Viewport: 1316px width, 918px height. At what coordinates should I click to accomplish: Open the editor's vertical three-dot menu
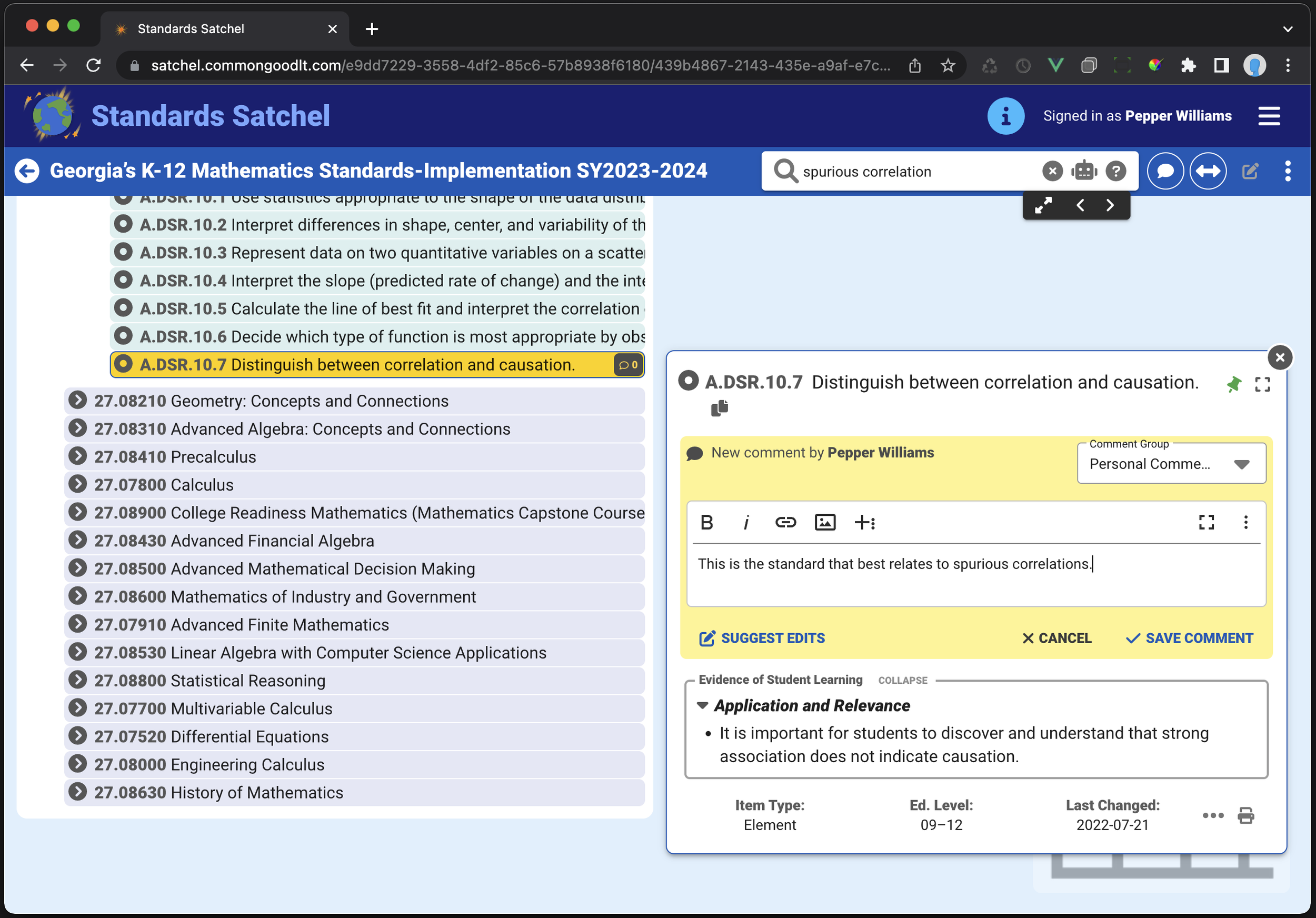tap(1245, 522)
